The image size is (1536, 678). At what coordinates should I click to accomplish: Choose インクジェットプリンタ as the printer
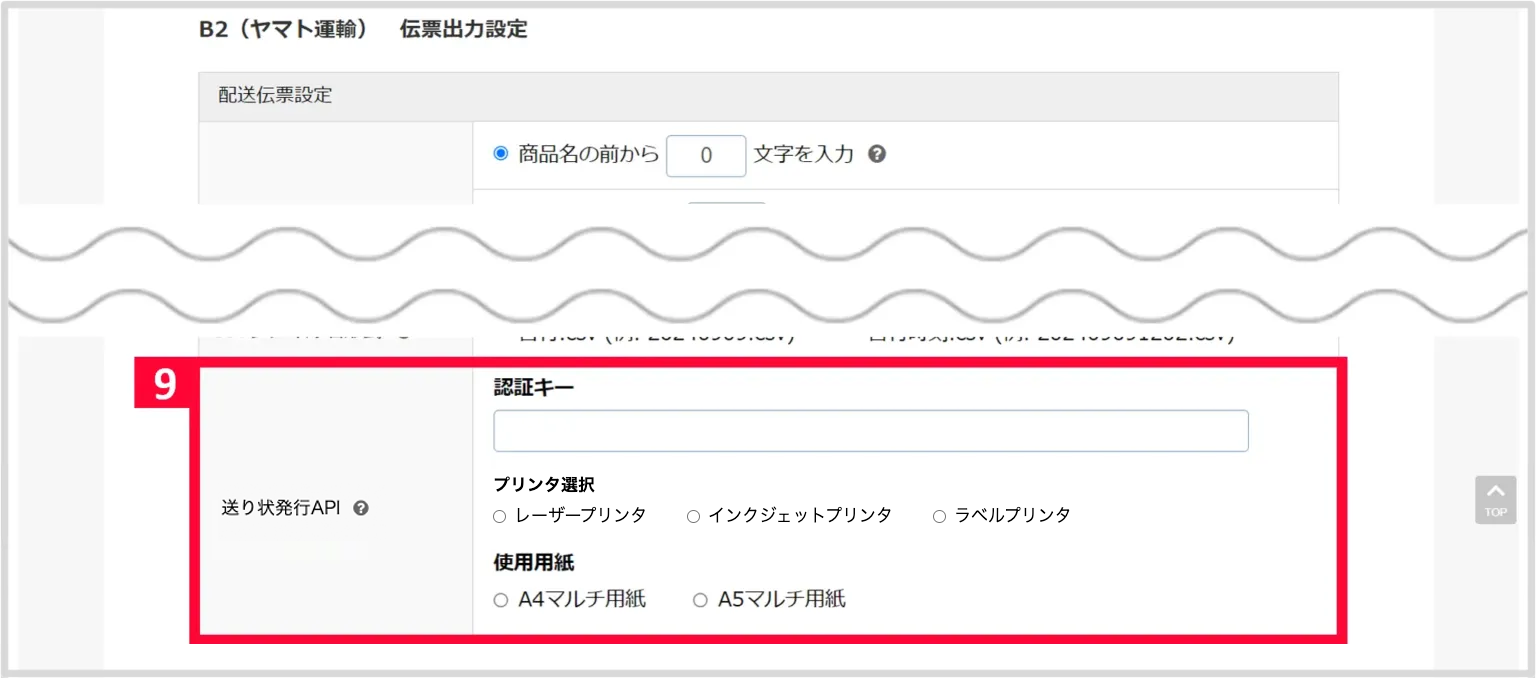693,515
